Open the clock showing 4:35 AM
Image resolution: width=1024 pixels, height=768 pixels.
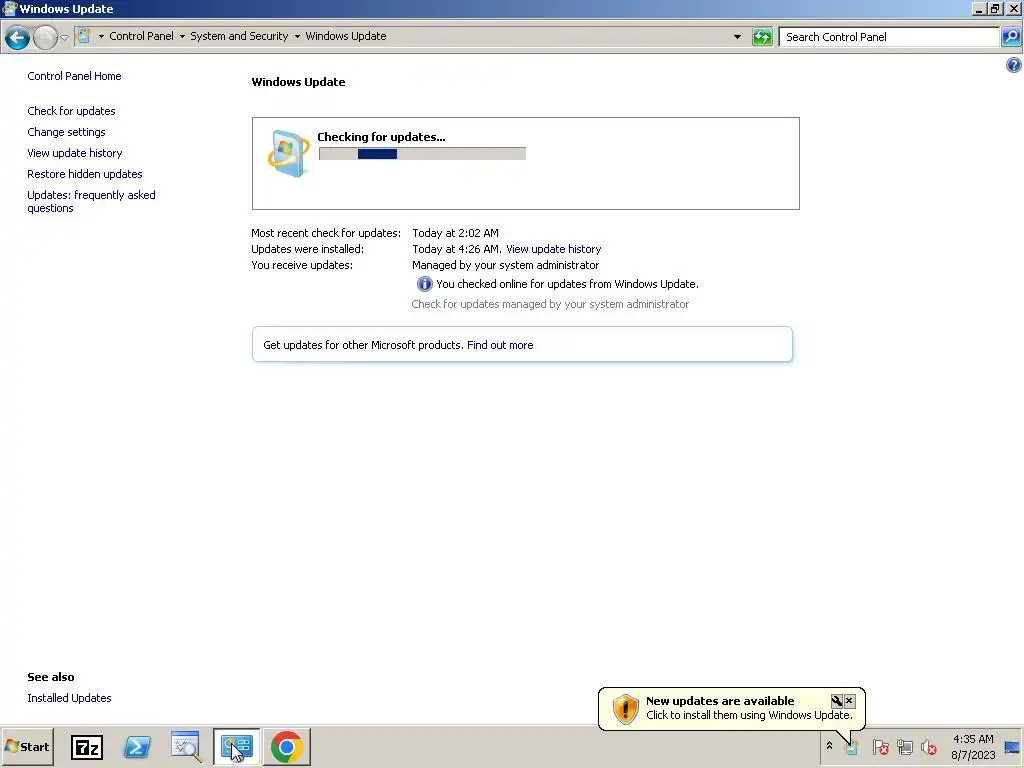[x=973, y=747]
